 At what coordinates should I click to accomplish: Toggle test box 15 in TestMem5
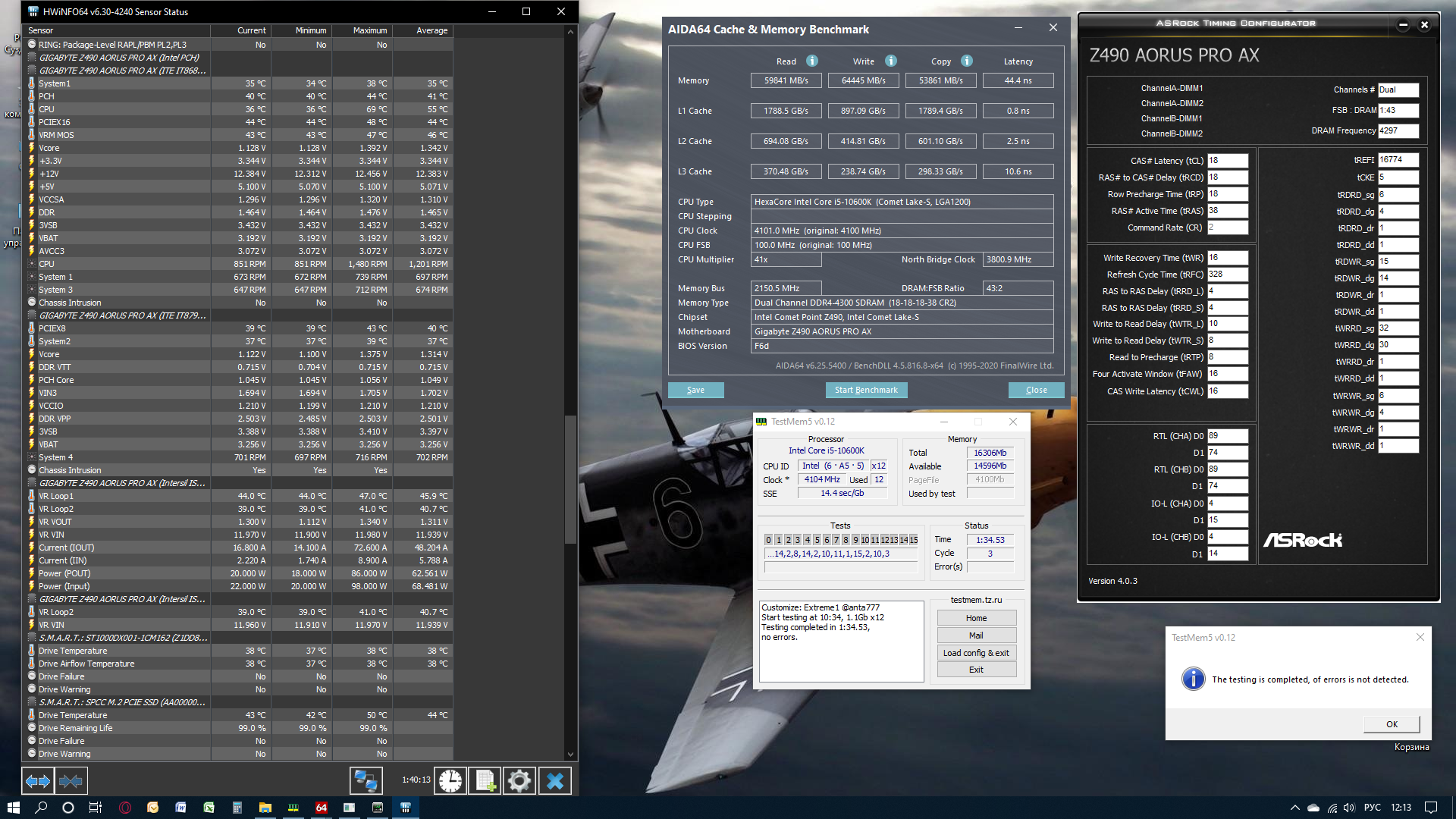coord(914,540)
